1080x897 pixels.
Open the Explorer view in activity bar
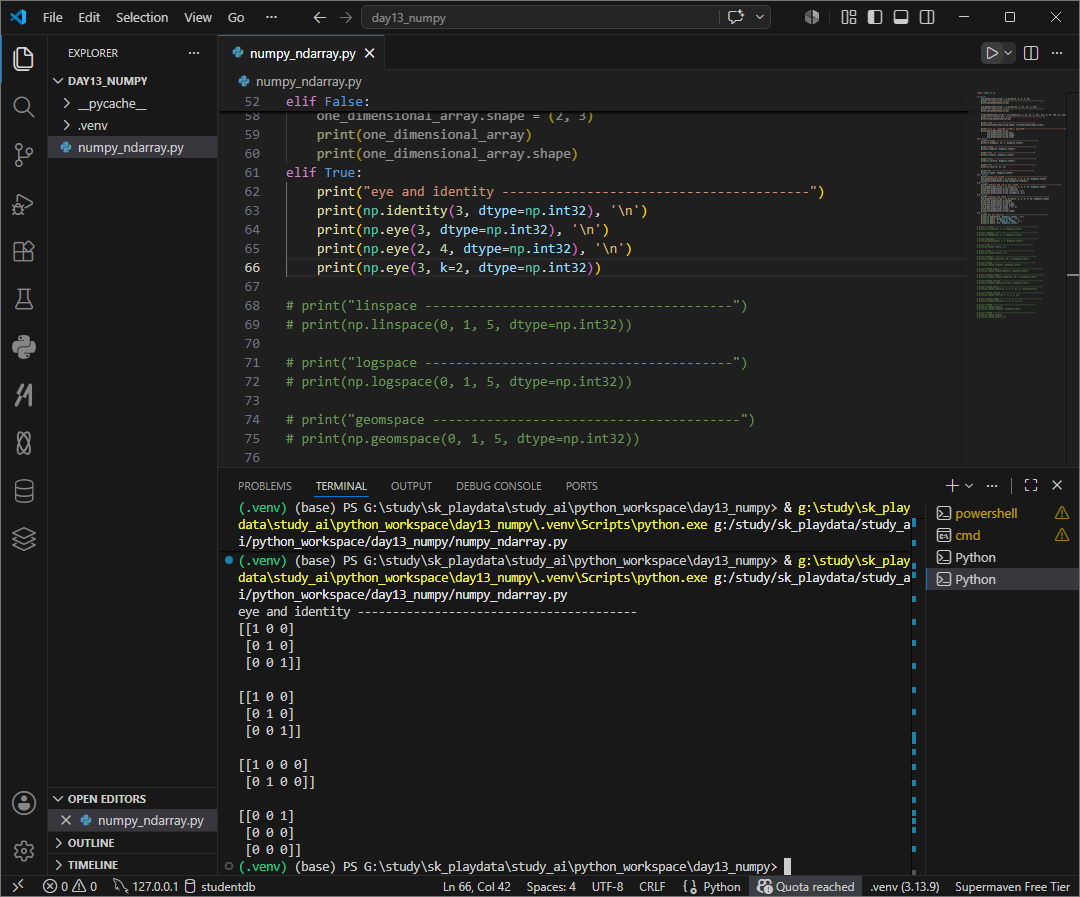[x=23, y=59]
